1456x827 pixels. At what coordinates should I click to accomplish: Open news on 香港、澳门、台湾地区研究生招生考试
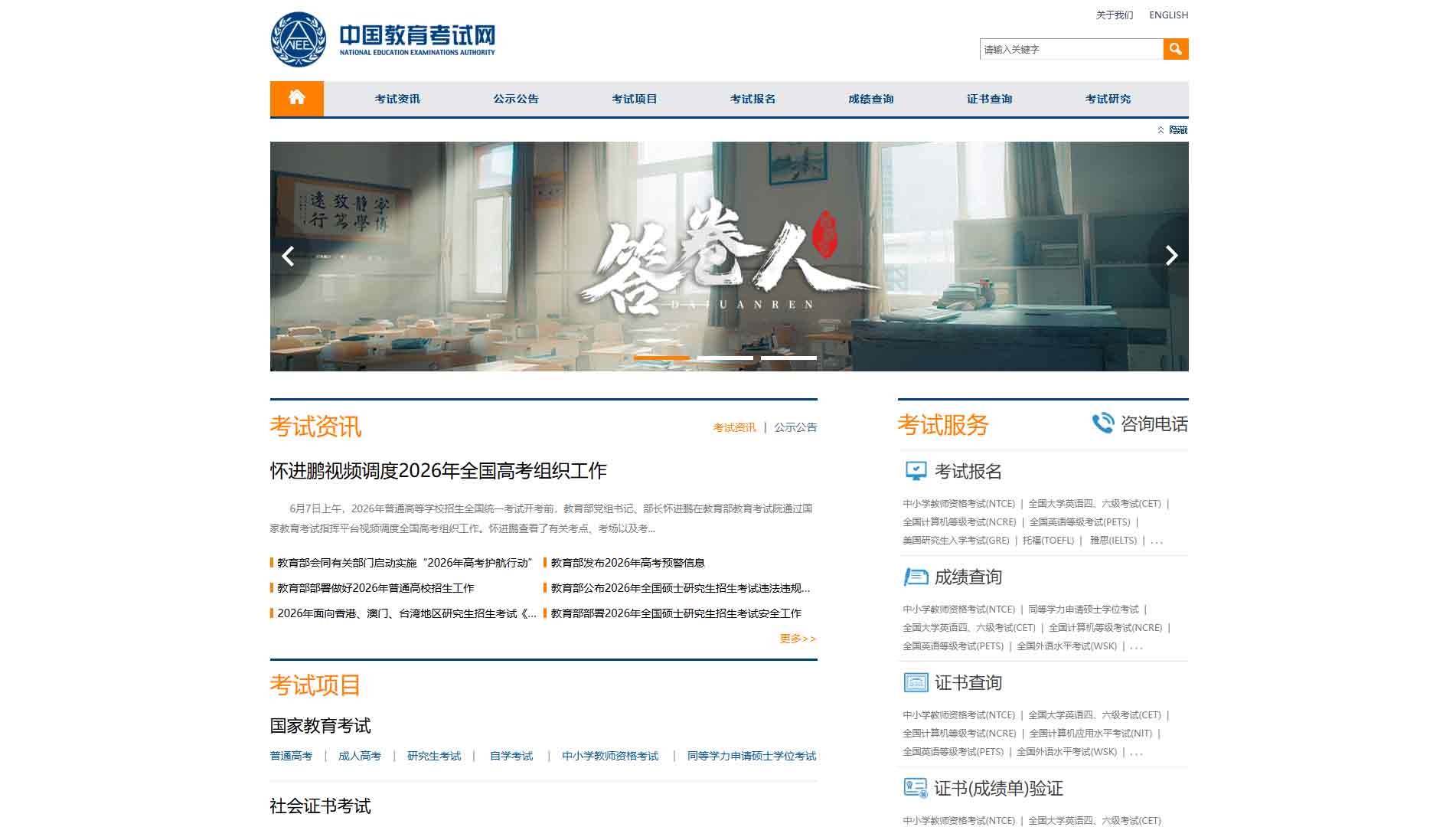pos(406,613)
